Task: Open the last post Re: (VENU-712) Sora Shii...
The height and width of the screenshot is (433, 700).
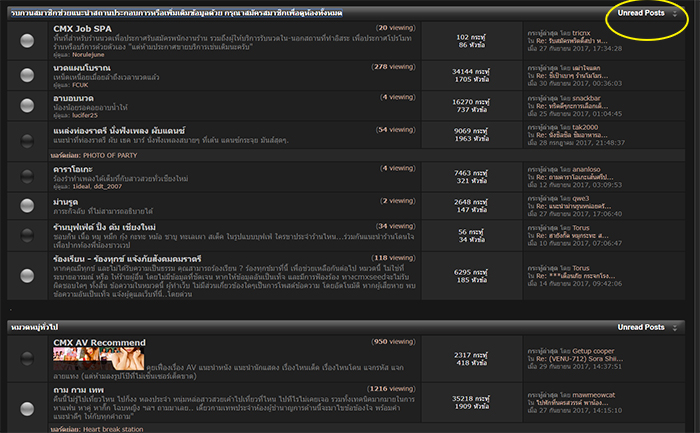Action: [x=579, y=358]
